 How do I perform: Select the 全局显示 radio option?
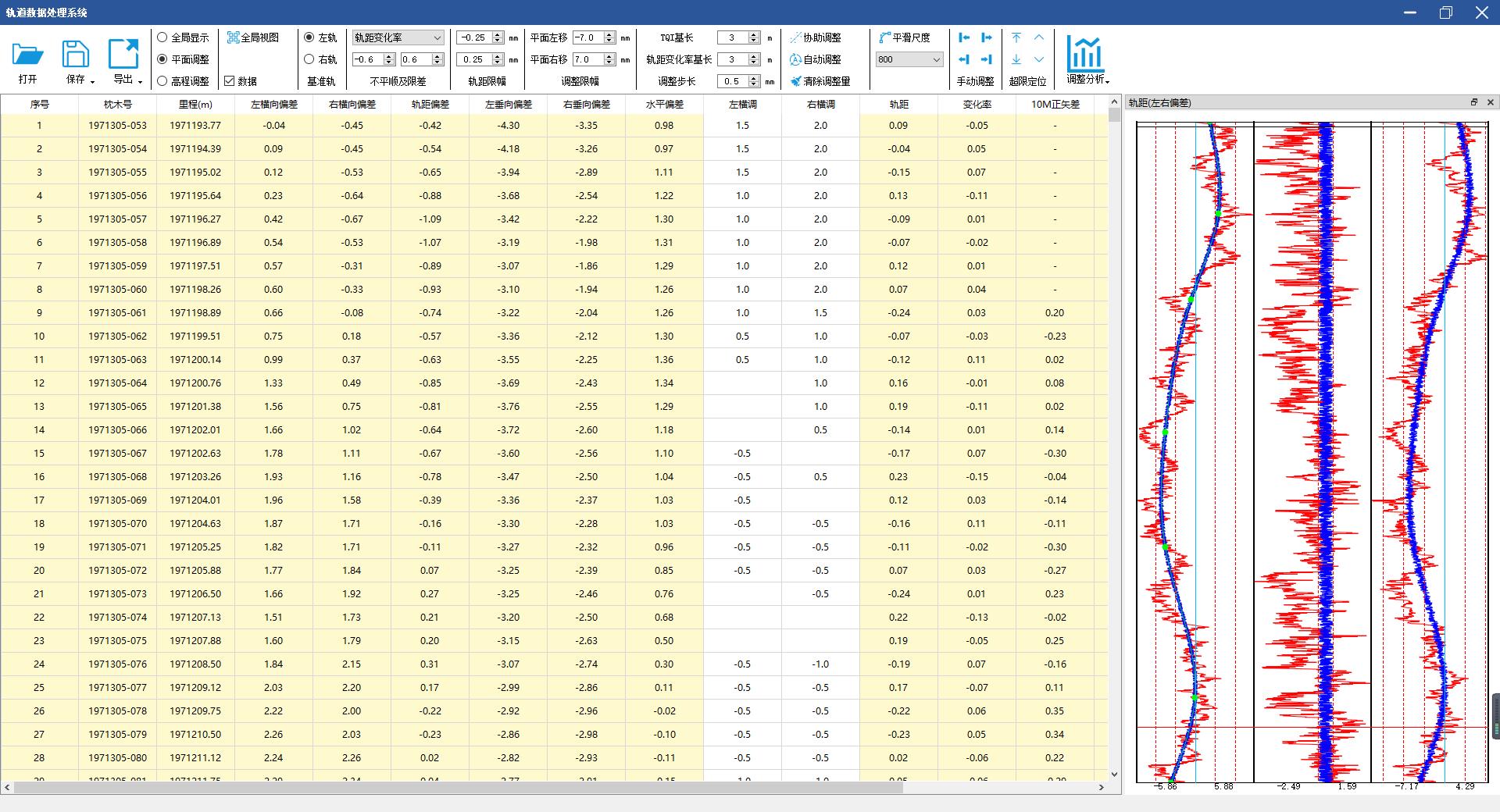point(162,37)
